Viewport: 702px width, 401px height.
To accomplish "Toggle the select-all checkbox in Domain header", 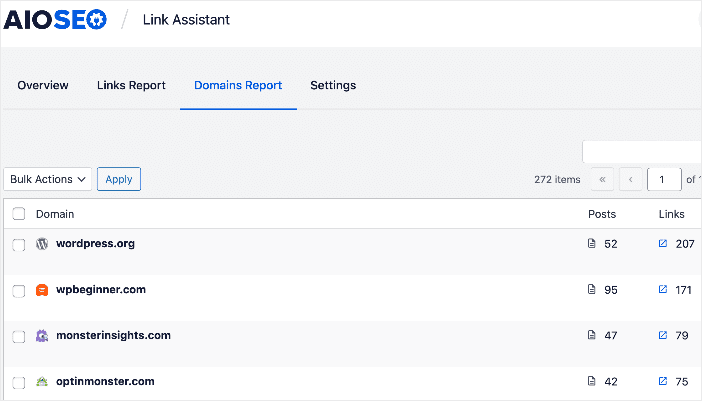I will pos(19,214).
